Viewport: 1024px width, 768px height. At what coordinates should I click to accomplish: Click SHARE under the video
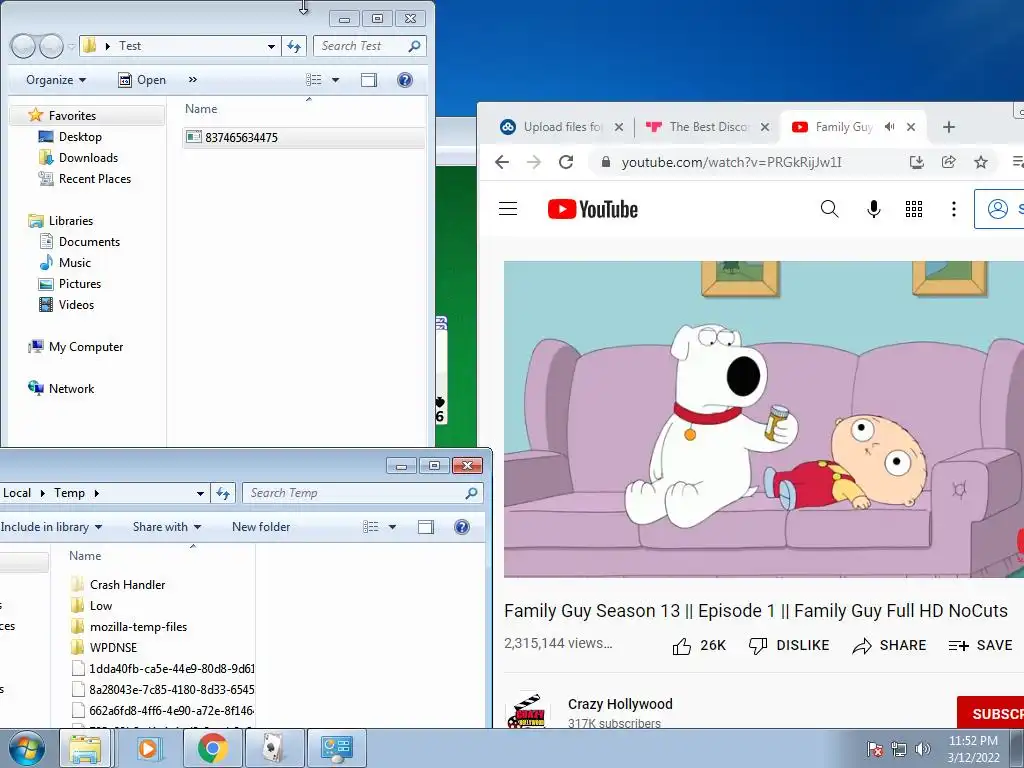click(x=889, y=646)
